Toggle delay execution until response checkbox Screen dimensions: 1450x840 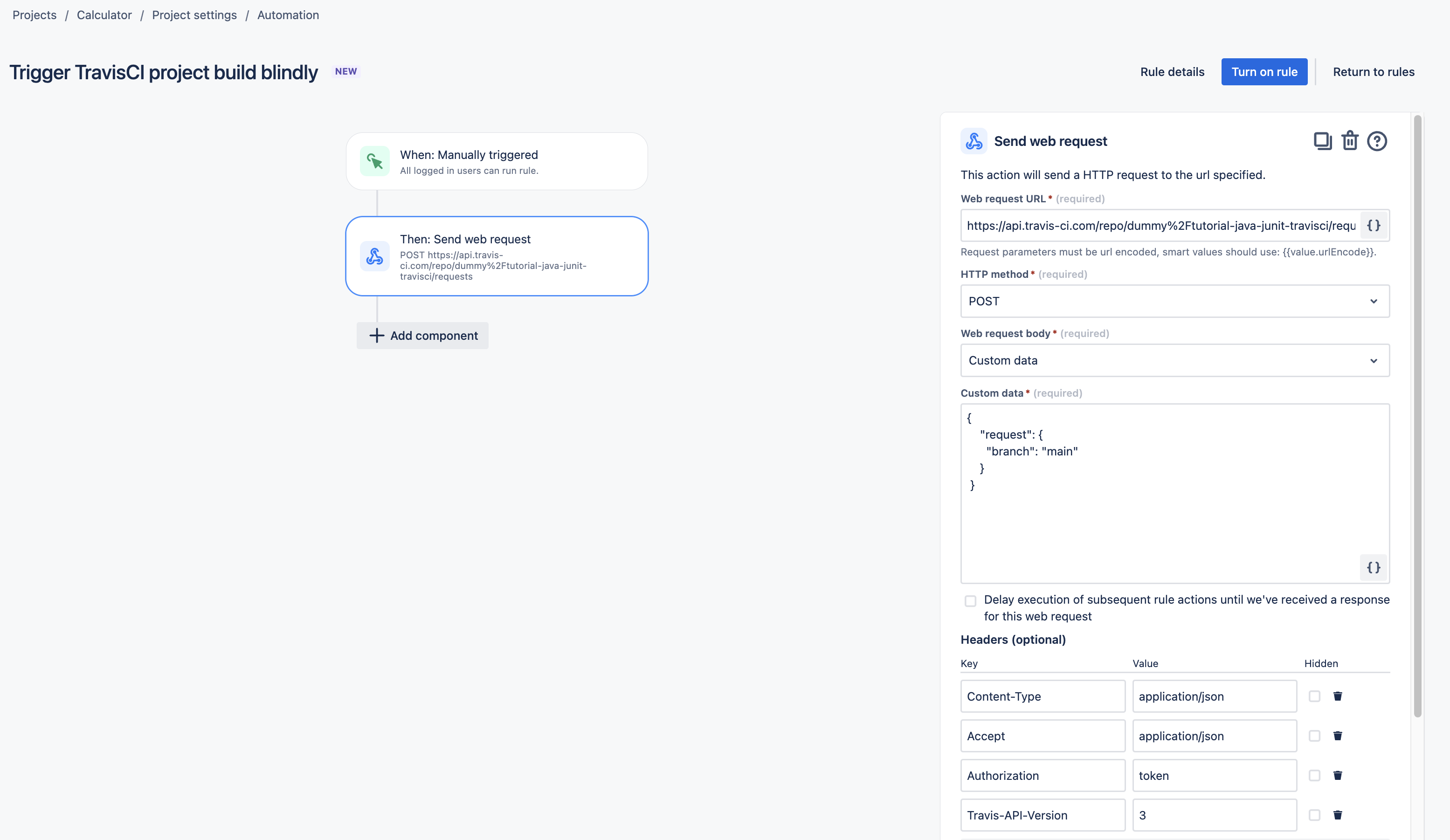point(971,601)
